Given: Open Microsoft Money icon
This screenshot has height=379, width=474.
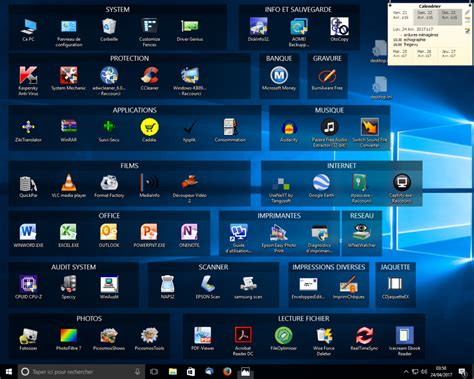Looking at the screenshot, I should pos(279,75).
